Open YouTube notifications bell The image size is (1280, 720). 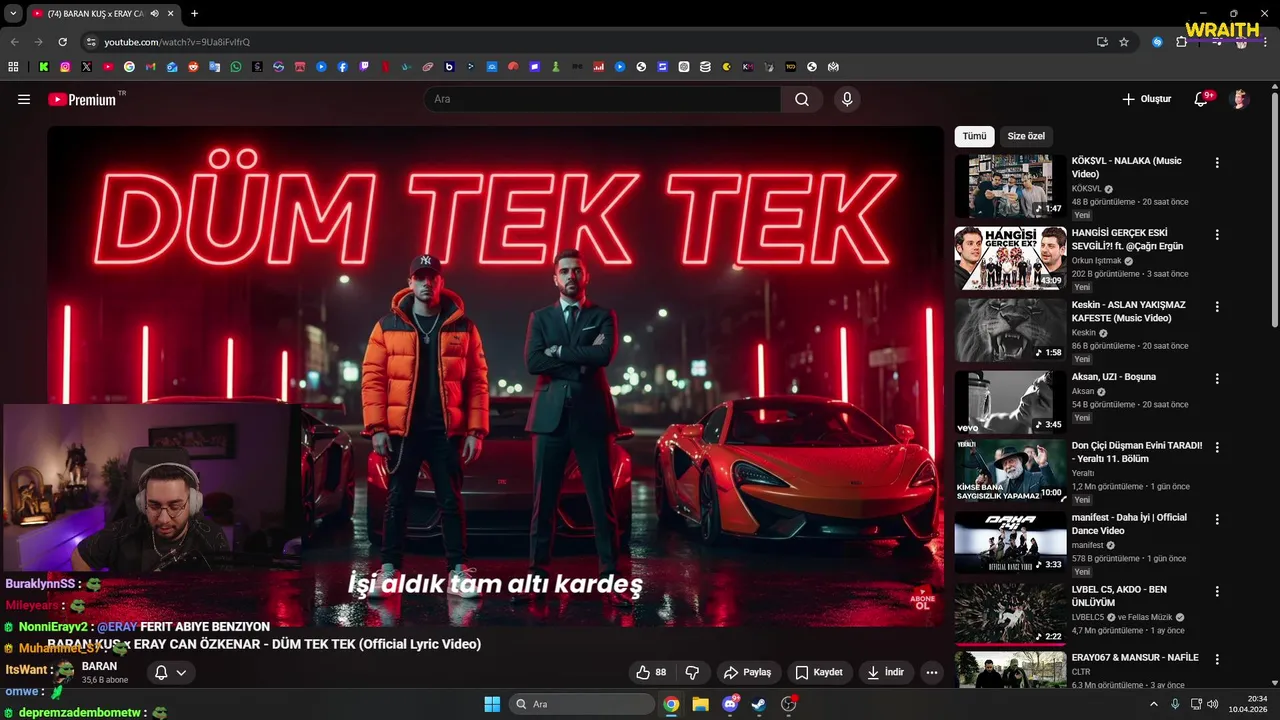[1202, 99]
